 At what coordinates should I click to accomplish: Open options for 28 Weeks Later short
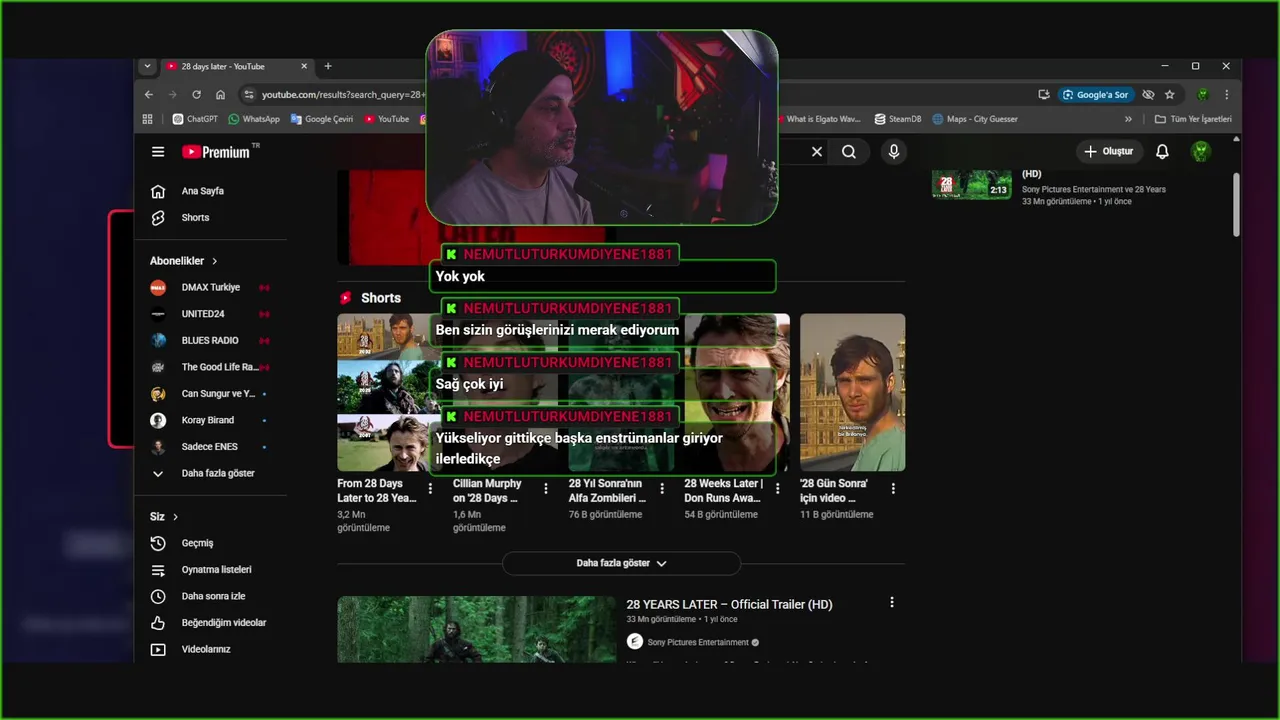coord(777,489)
